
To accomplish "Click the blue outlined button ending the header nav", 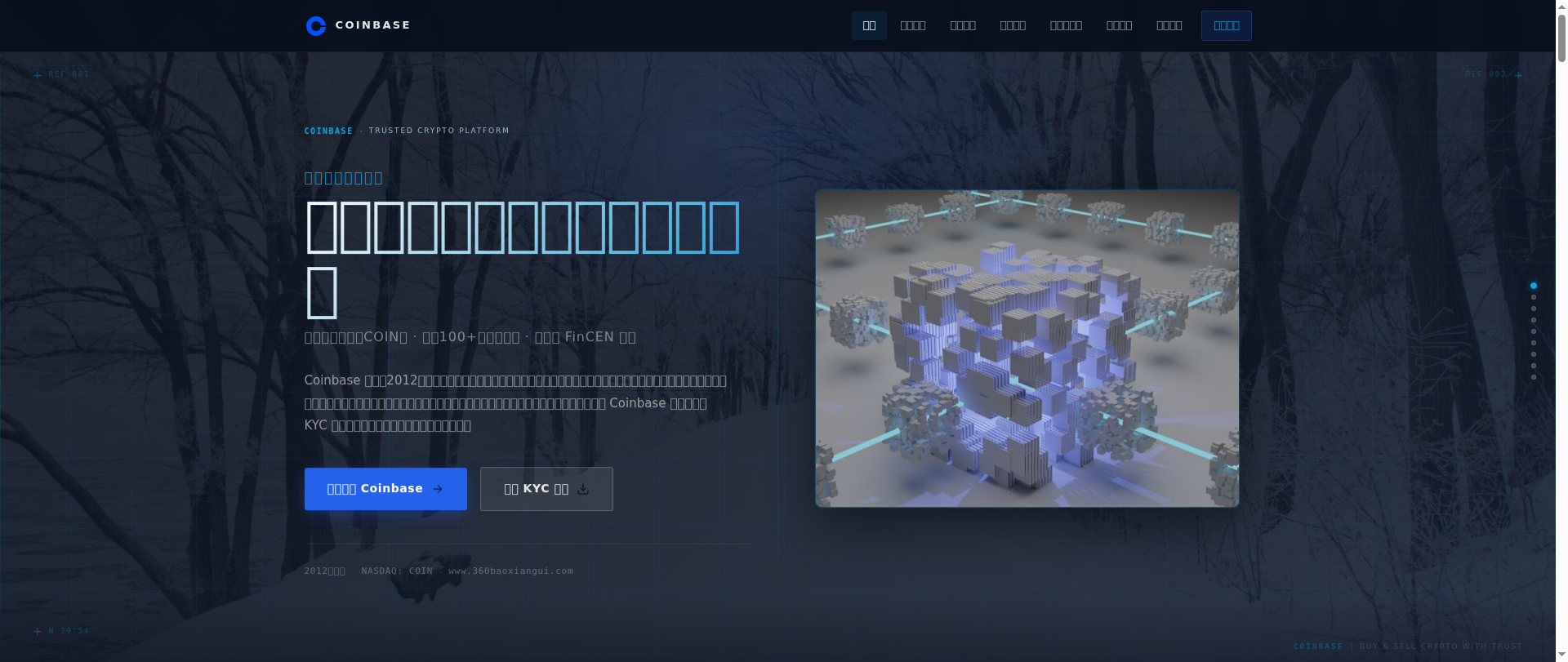I will click(1226, 26).
